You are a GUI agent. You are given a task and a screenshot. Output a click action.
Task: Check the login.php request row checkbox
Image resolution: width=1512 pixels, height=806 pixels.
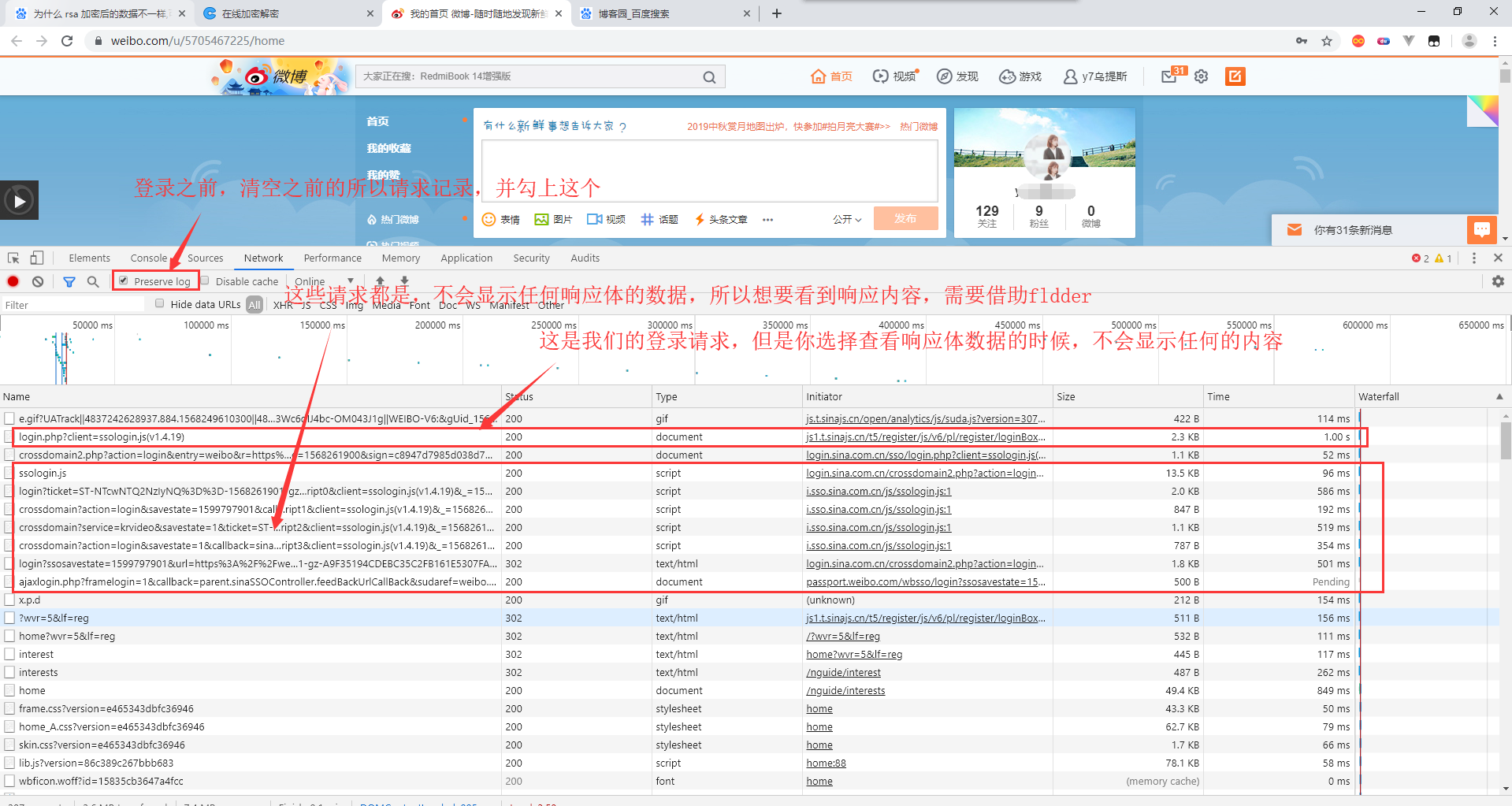(9, 436)
